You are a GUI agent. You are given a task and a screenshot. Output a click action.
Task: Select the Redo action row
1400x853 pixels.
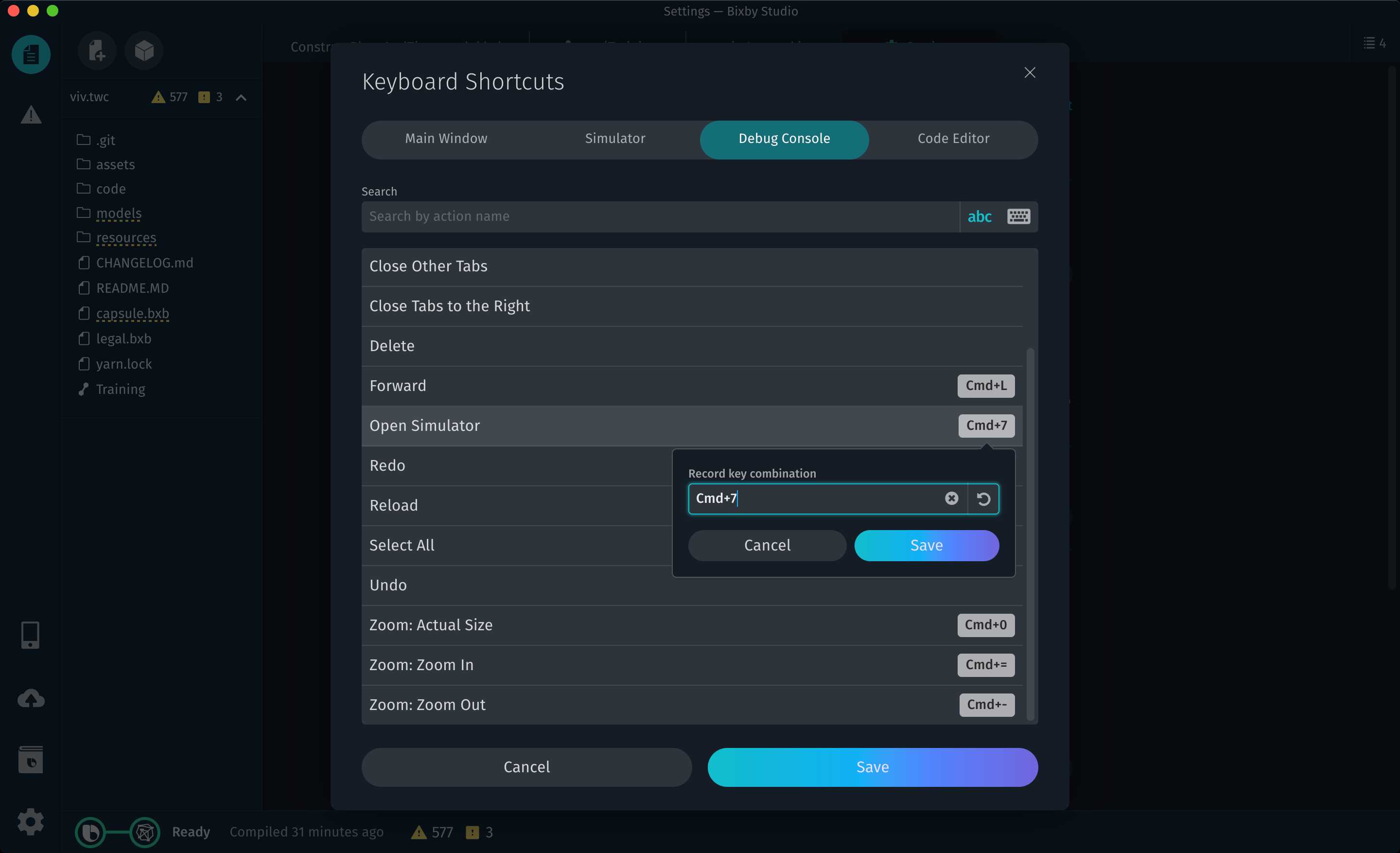[x=517, y=466]
